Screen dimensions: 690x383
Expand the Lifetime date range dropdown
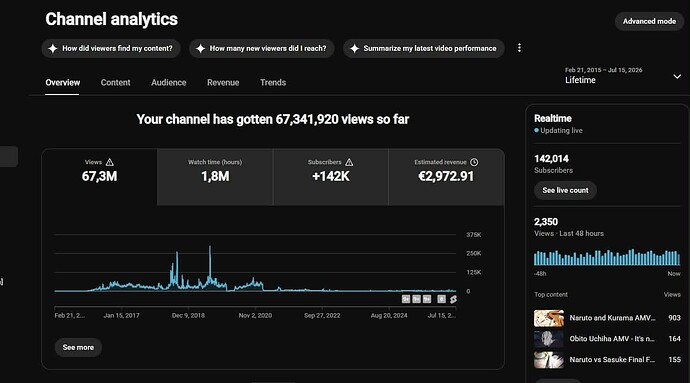677,77
